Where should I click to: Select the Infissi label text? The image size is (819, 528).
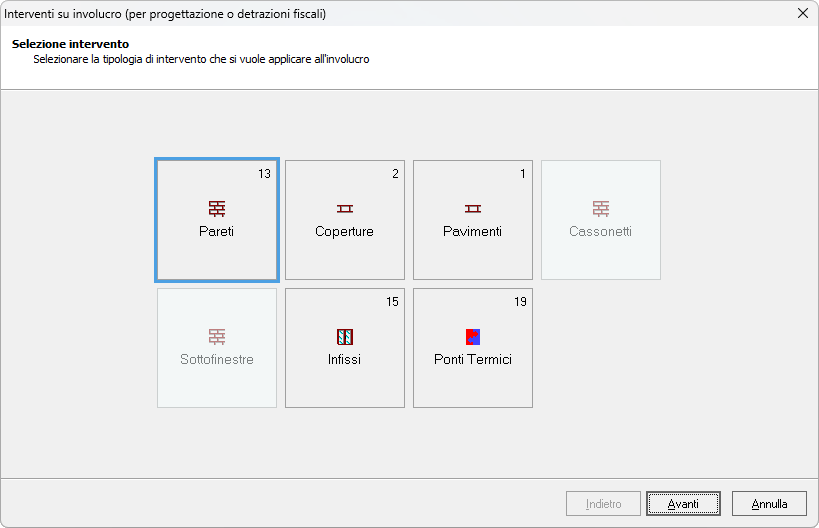(x=345, y=359)
